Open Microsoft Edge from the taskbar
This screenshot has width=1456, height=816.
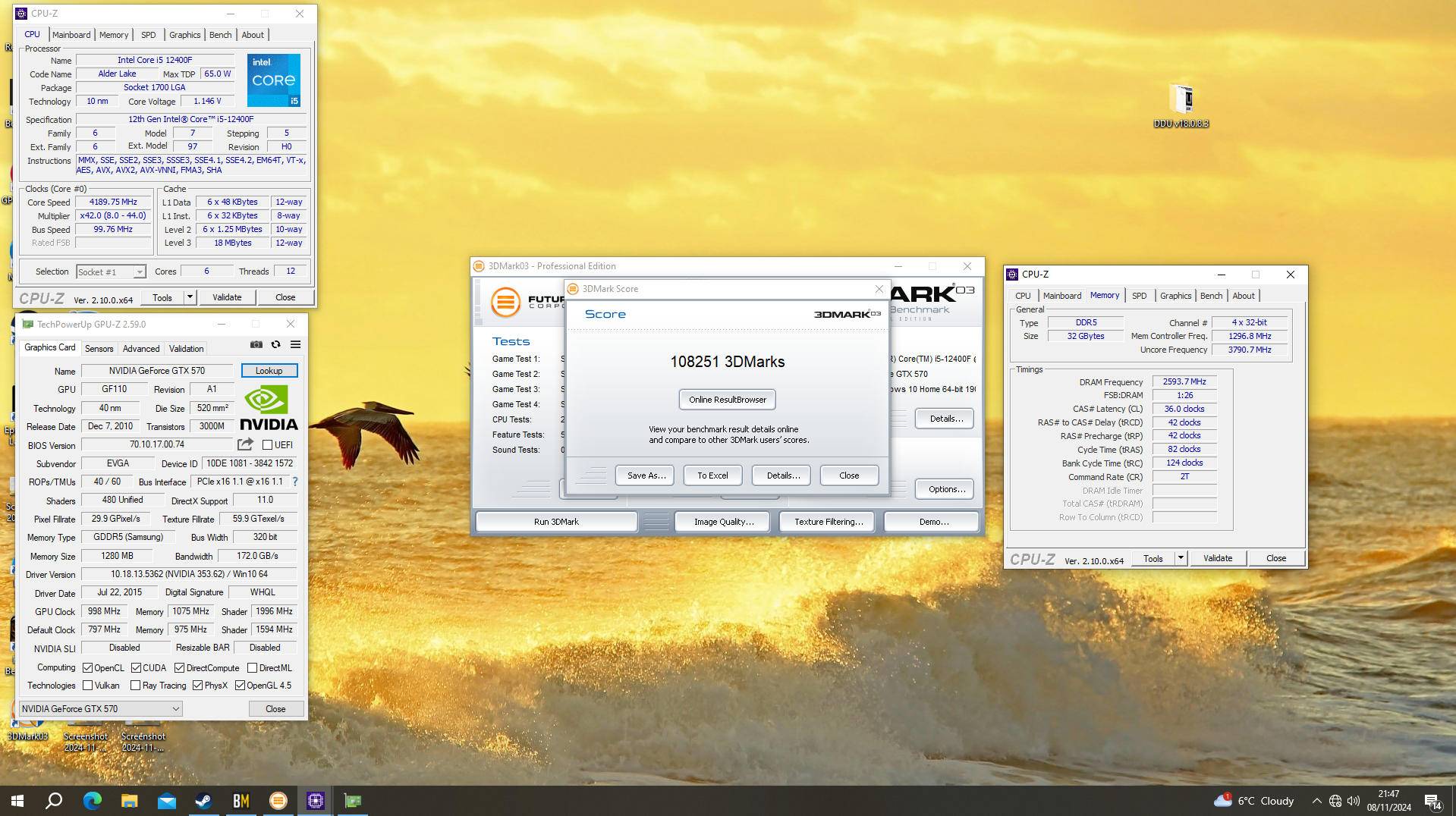92,801
